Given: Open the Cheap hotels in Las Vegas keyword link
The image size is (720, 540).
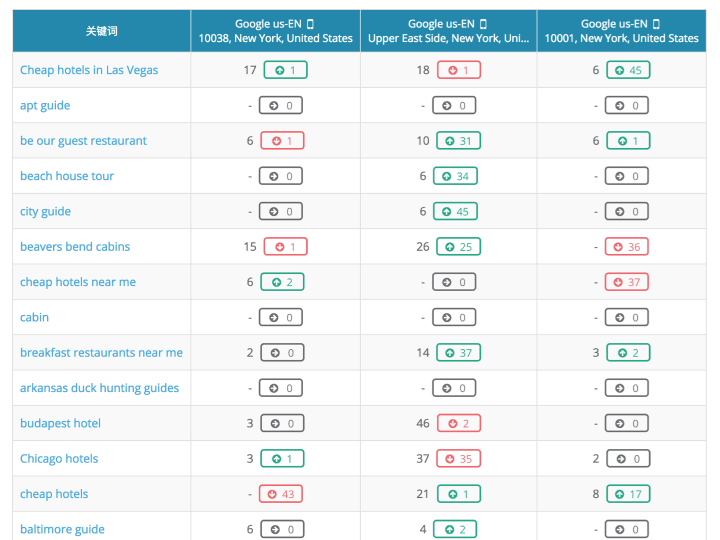Looking at the screenshot, I should (89, 70).
